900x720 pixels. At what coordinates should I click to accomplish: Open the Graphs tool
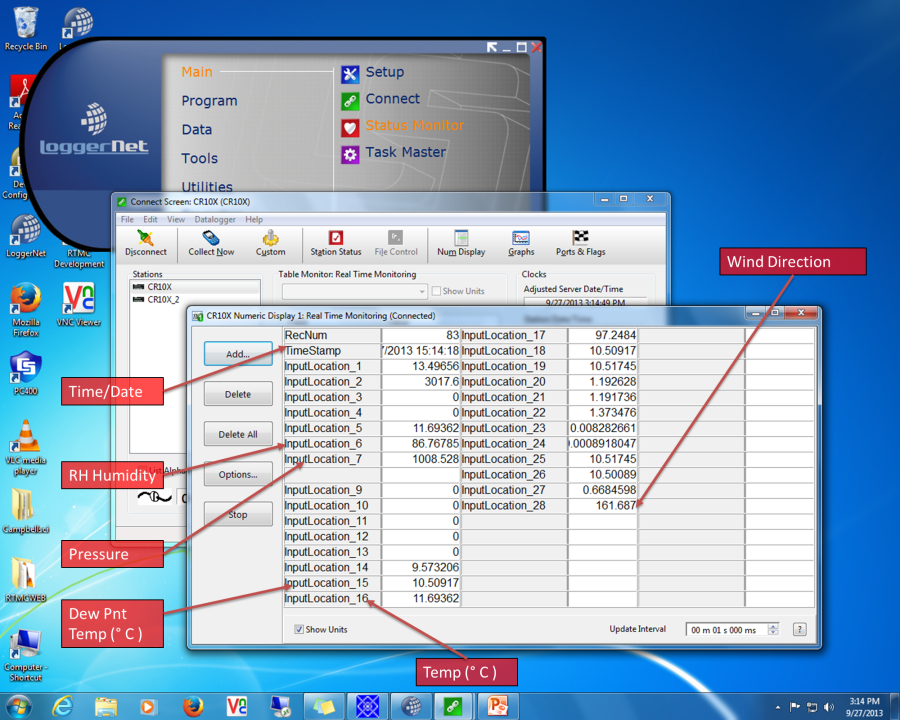tap(521, 243)
